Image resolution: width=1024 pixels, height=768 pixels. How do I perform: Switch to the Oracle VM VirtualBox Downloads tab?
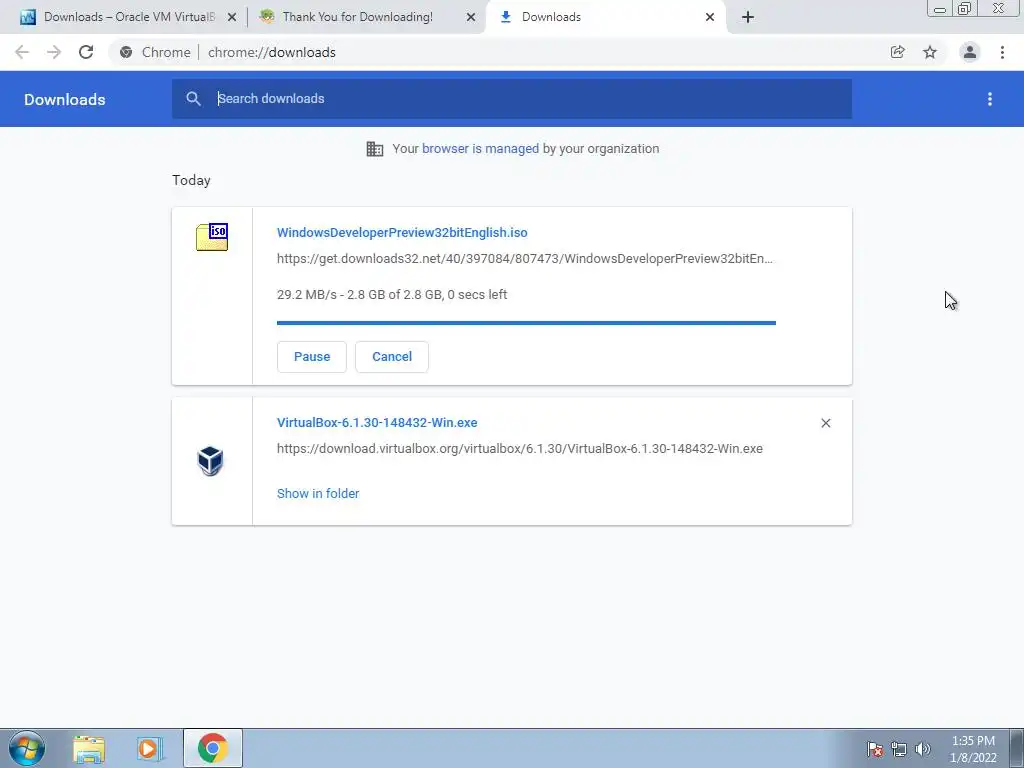pos(121,17)
